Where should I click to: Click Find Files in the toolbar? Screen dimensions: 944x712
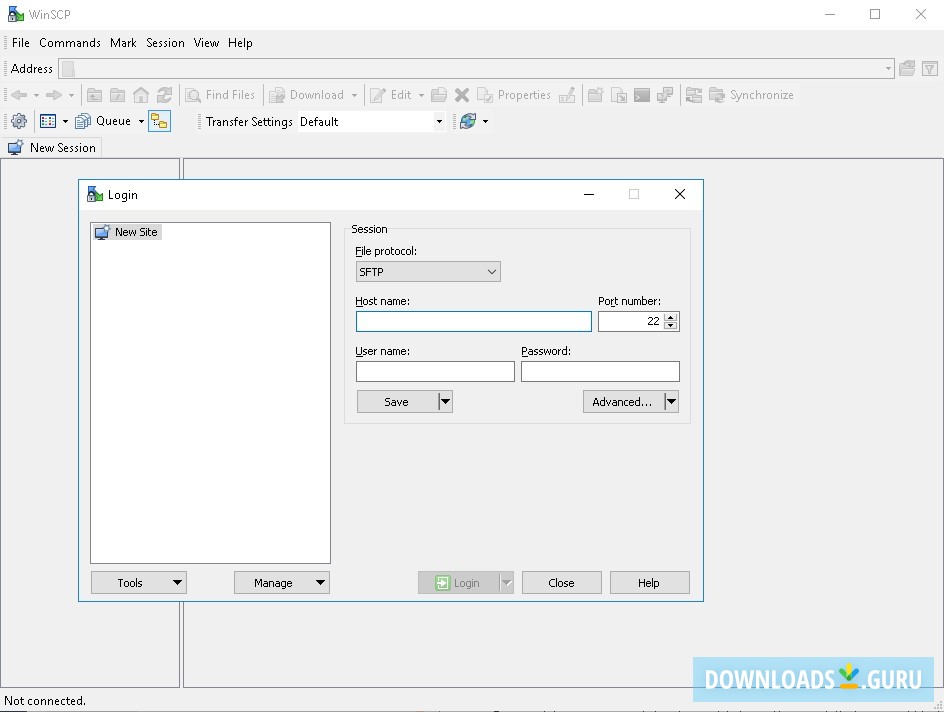click(220, 95)
